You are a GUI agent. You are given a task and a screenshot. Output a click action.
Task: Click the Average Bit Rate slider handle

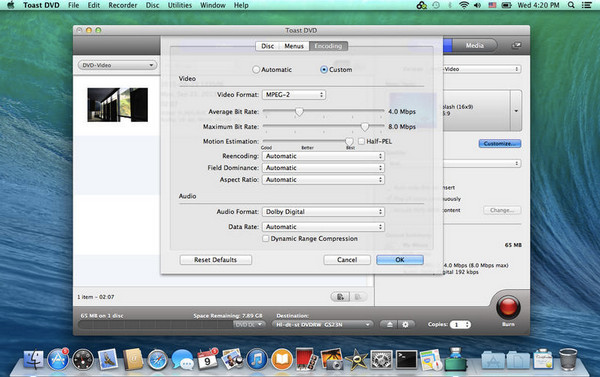(x=299, y=111)
